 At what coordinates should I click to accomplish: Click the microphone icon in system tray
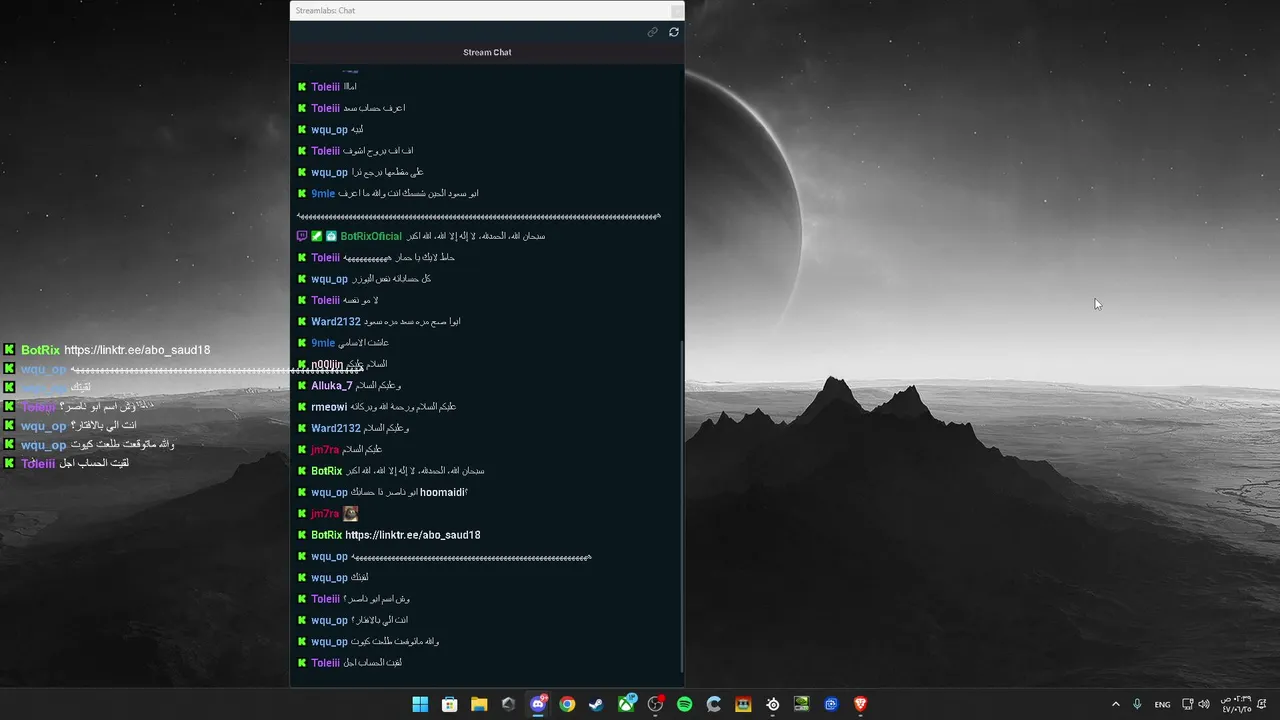pyautogui.click(x=1137, y=704)
